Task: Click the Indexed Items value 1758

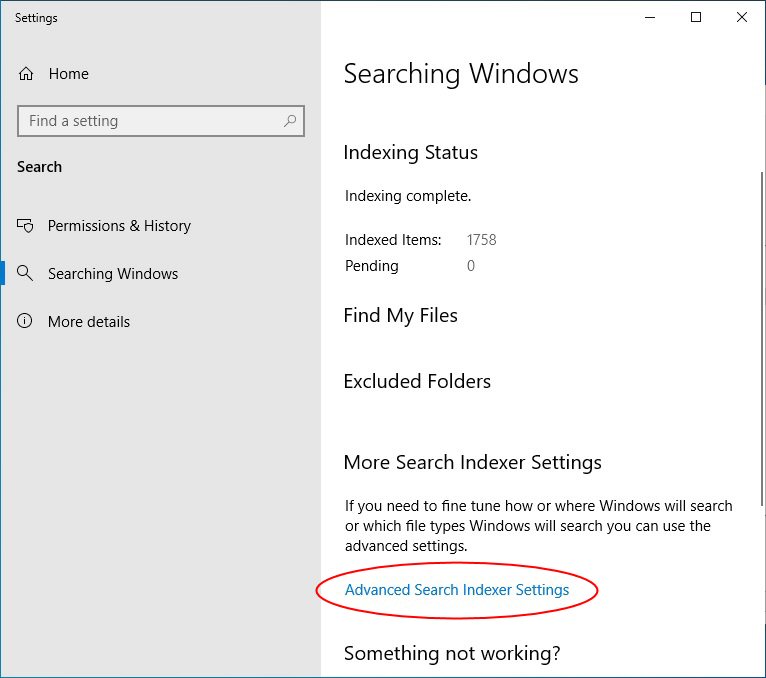Action: [481, 240]
